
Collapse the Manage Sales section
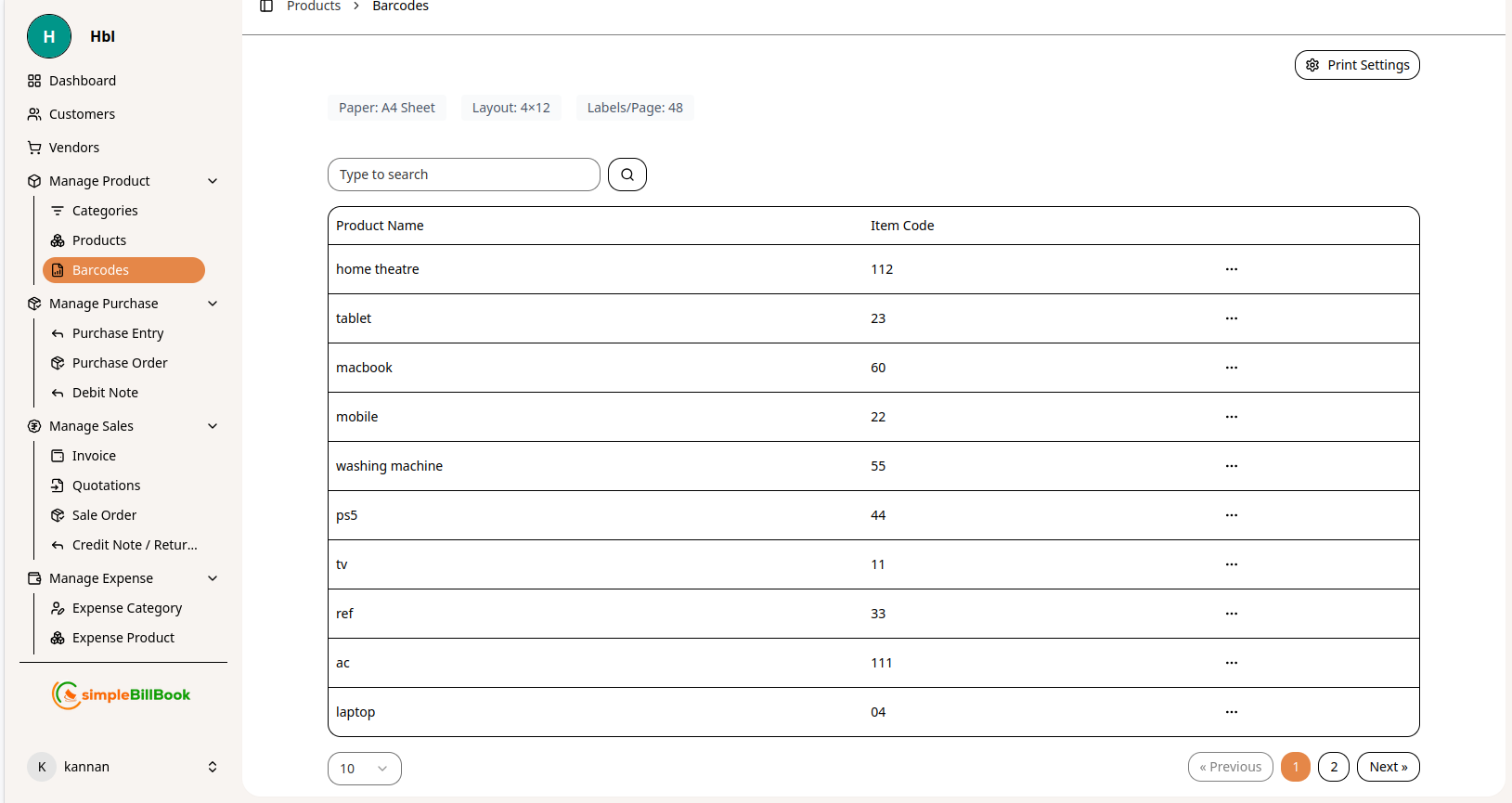pos(213,426)
